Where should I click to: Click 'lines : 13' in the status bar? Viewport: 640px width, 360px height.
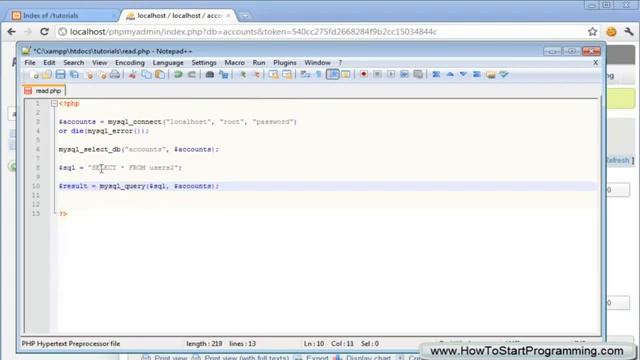[x=242, y=344]
